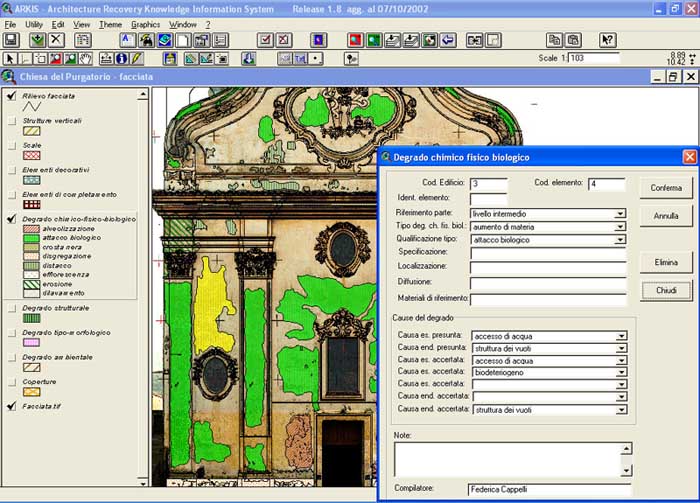Open the Graphics menu
The width and height of the screenshot is (700, 503).
pyautogui.click(x=145, y=23)
